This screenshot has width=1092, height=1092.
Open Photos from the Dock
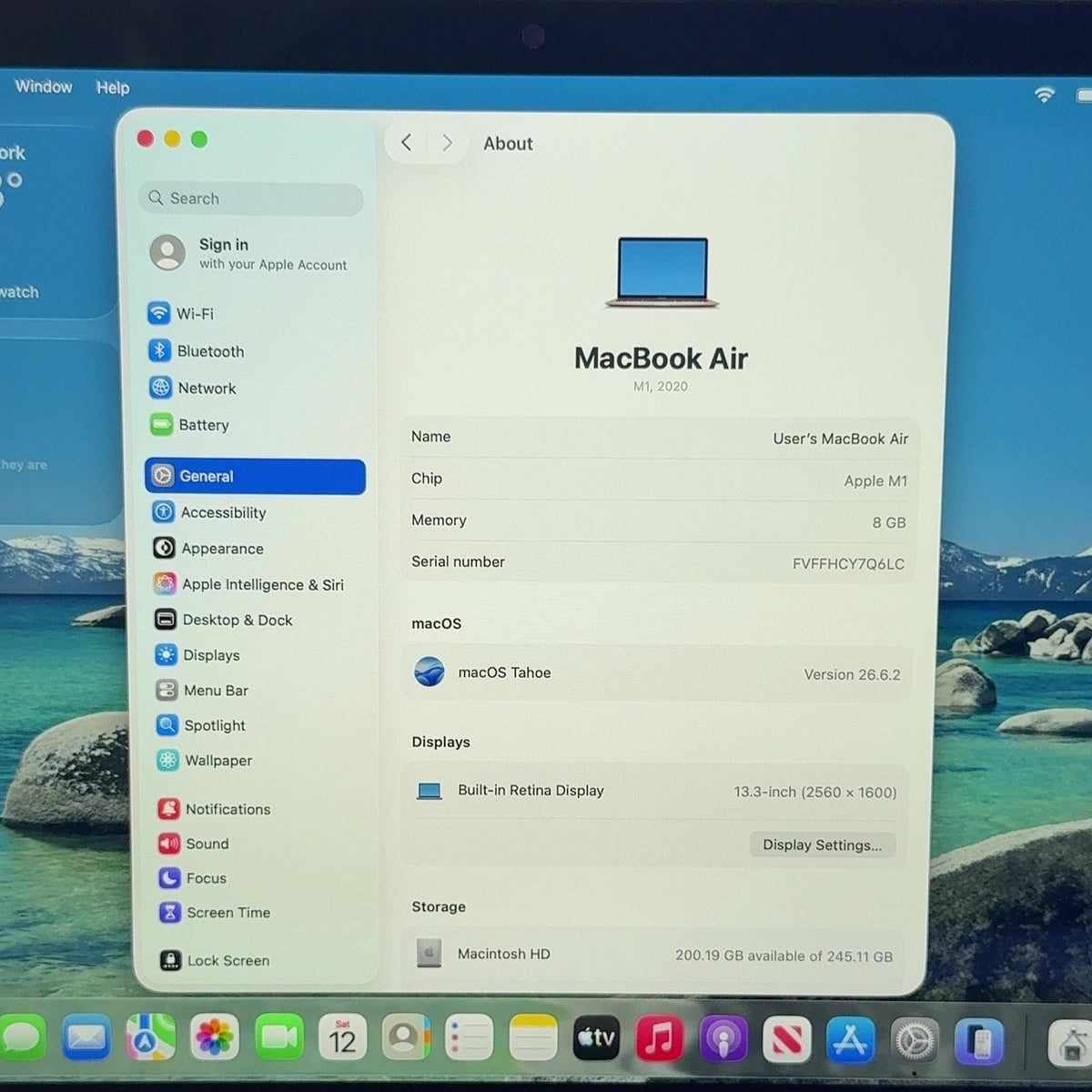215,1038
